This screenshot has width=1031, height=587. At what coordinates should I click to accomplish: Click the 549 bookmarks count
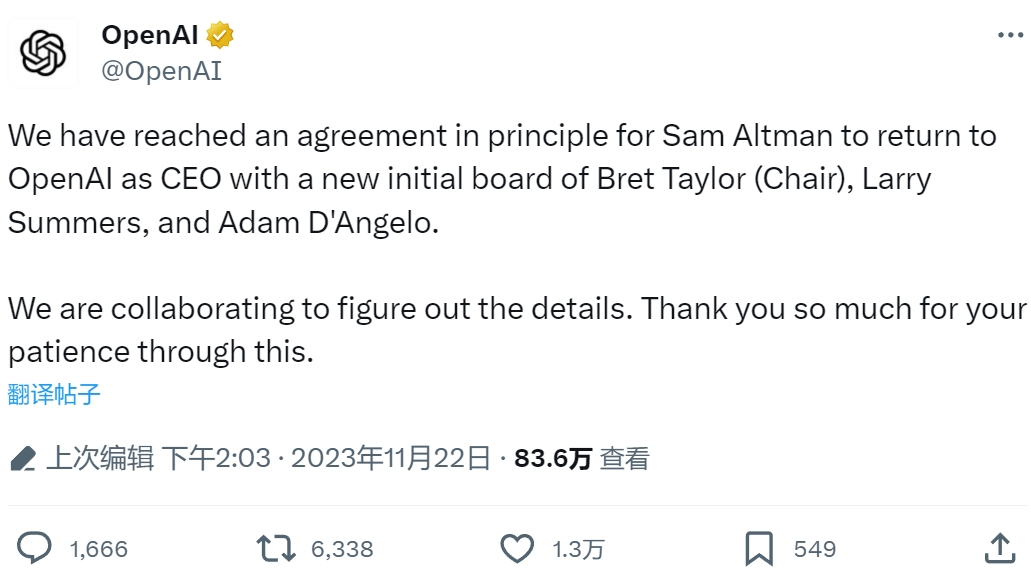click(x=815, y=549)
